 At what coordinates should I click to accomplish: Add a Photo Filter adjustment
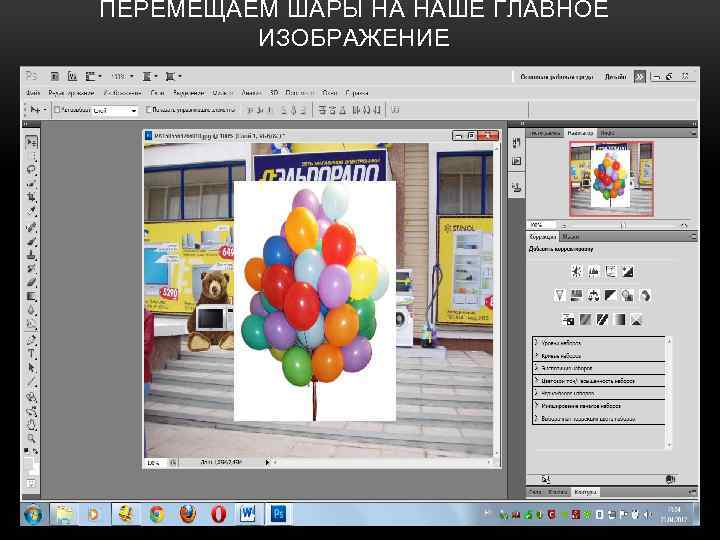click(627, 296)
